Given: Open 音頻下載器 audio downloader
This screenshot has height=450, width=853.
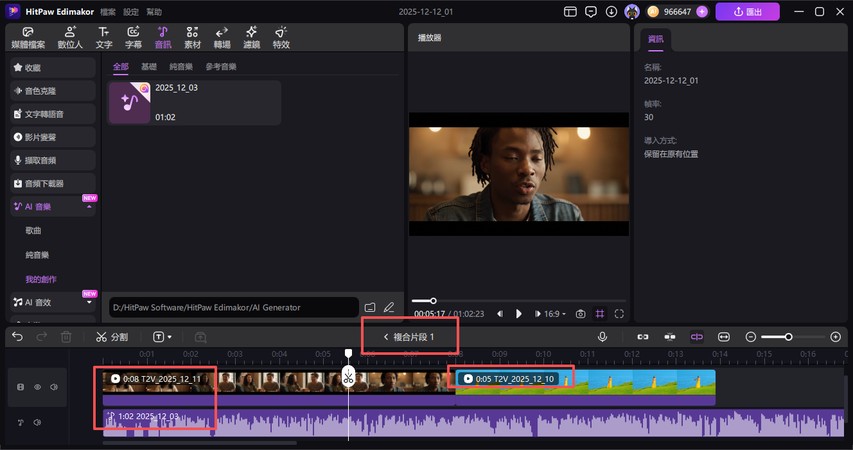Looking at the screenshot, I should [x=53, y=183].
